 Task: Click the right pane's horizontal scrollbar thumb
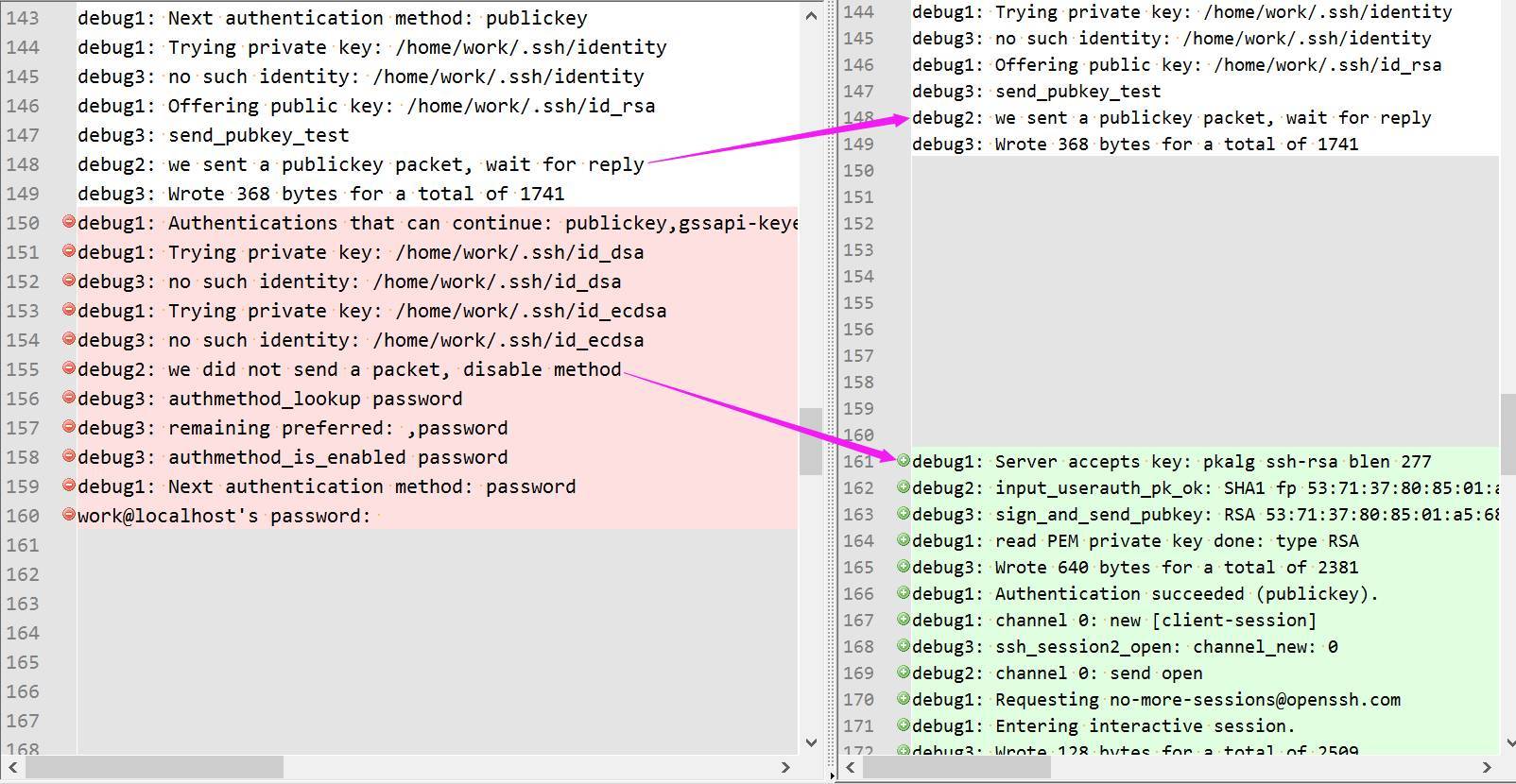956,767
